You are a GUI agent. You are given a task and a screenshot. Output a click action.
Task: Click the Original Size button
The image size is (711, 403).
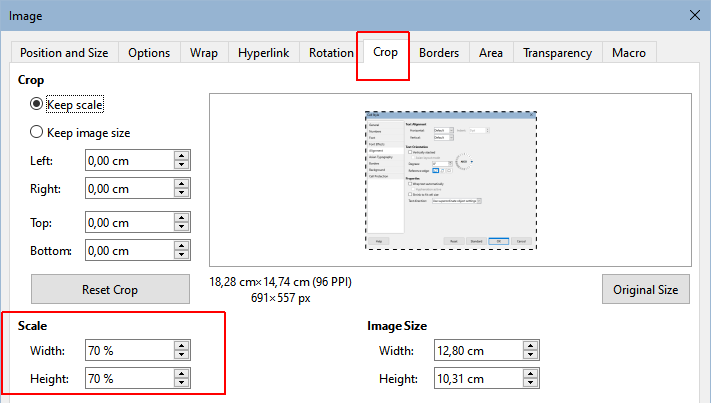pos(645,290)
